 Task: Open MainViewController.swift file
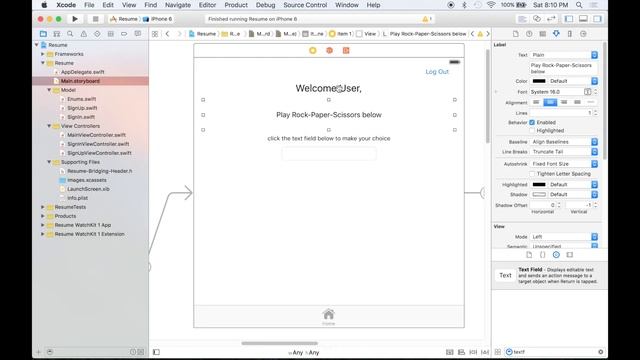[x=96, y=135]
